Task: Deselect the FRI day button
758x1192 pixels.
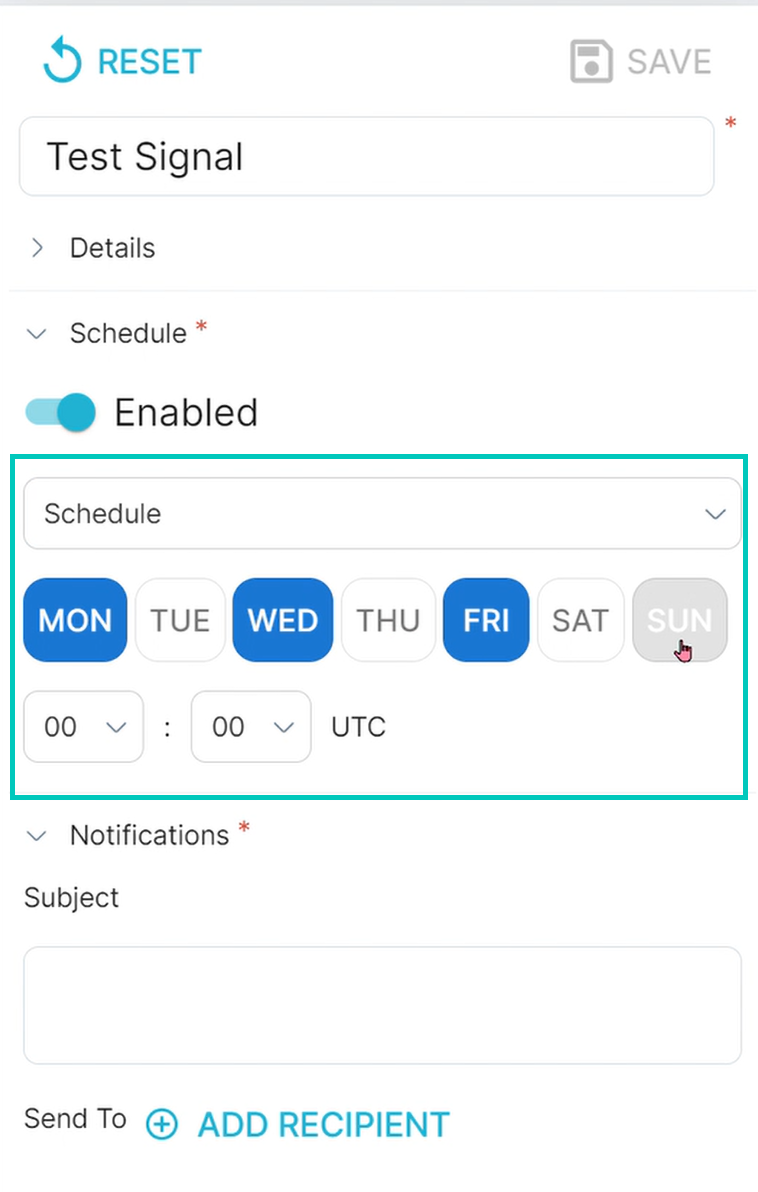Action: [x=486, y=620]
